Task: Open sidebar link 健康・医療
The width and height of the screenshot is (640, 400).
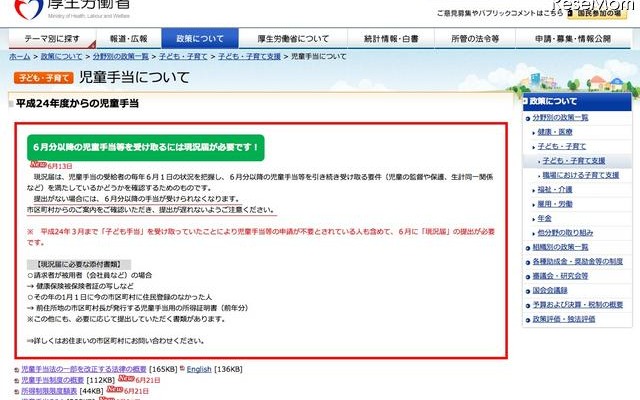Action: click(x=555, y=132)
